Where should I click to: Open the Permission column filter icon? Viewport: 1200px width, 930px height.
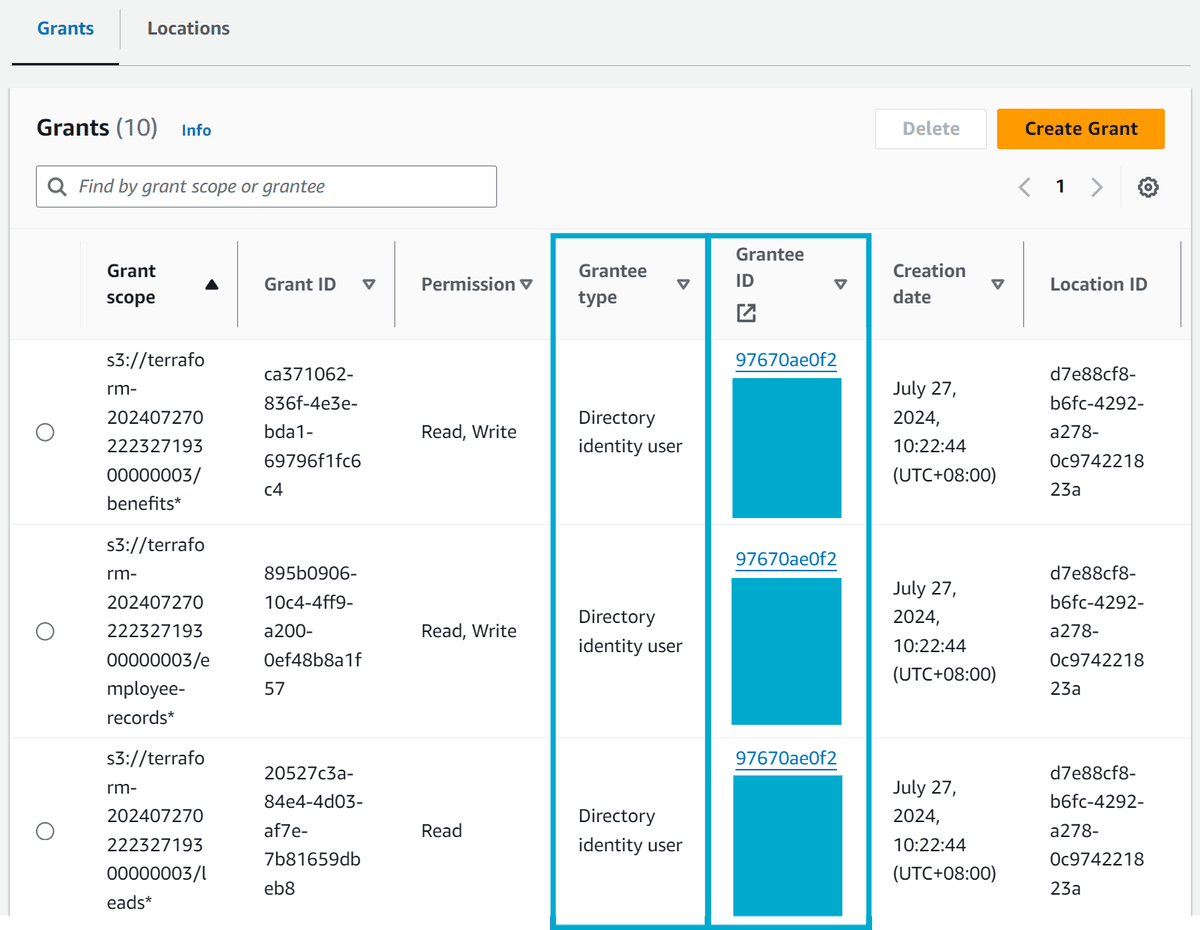pos(527,284)
